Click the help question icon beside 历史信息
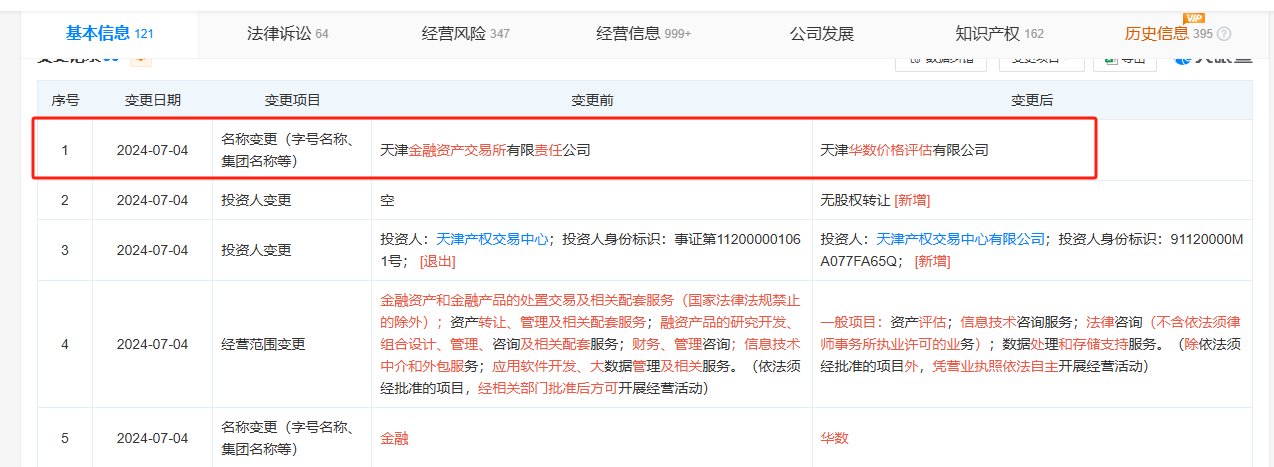 coord(1224,34)
